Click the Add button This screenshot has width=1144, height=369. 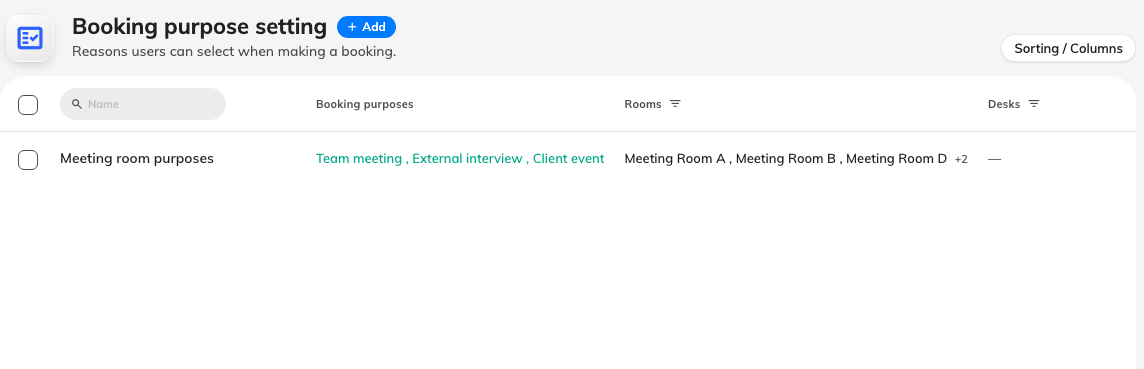(x=366, y=27)
